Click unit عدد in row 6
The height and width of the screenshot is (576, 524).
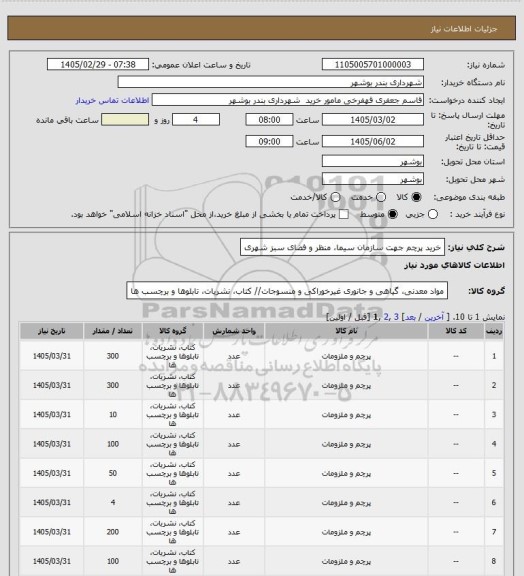234,503
